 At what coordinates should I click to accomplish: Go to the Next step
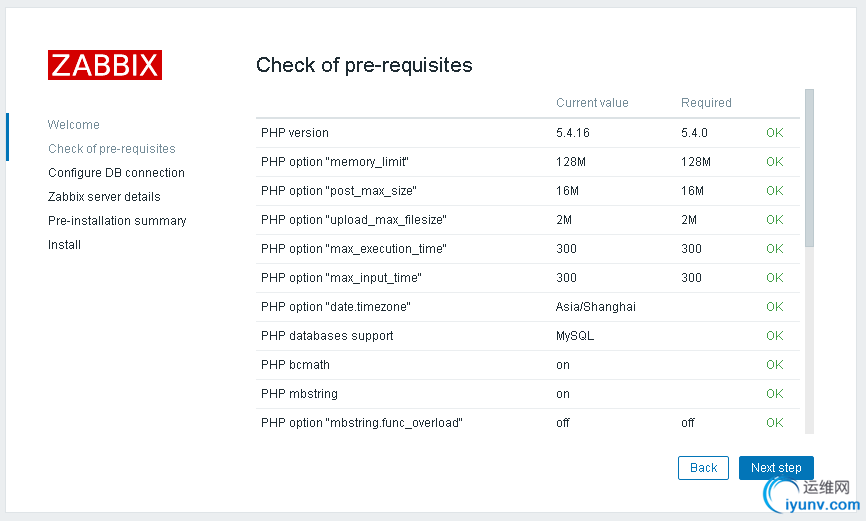[776, 468]
